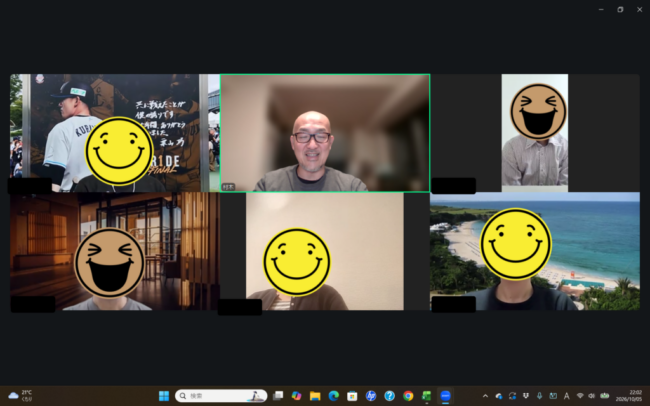Select the beach background participant video tile
Screen dimensions: 650x406
[535, 251]
